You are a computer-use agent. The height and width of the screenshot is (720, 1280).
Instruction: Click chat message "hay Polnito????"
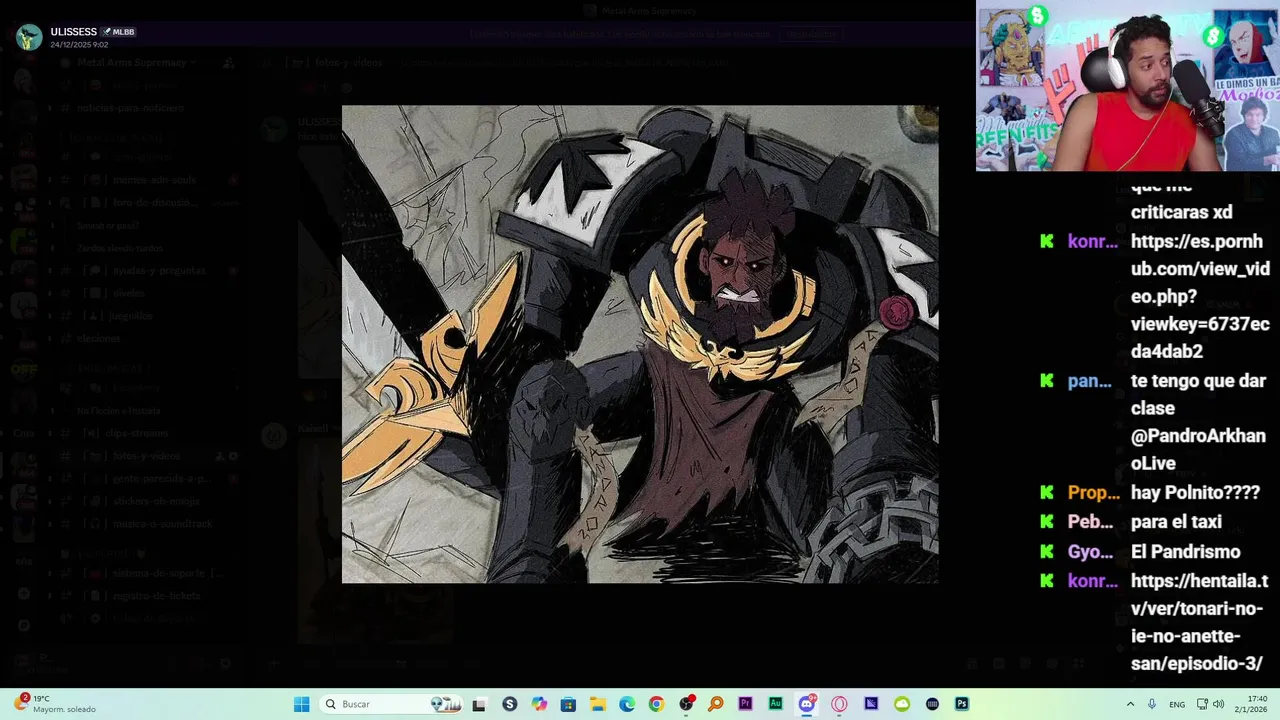(1195, 492)
